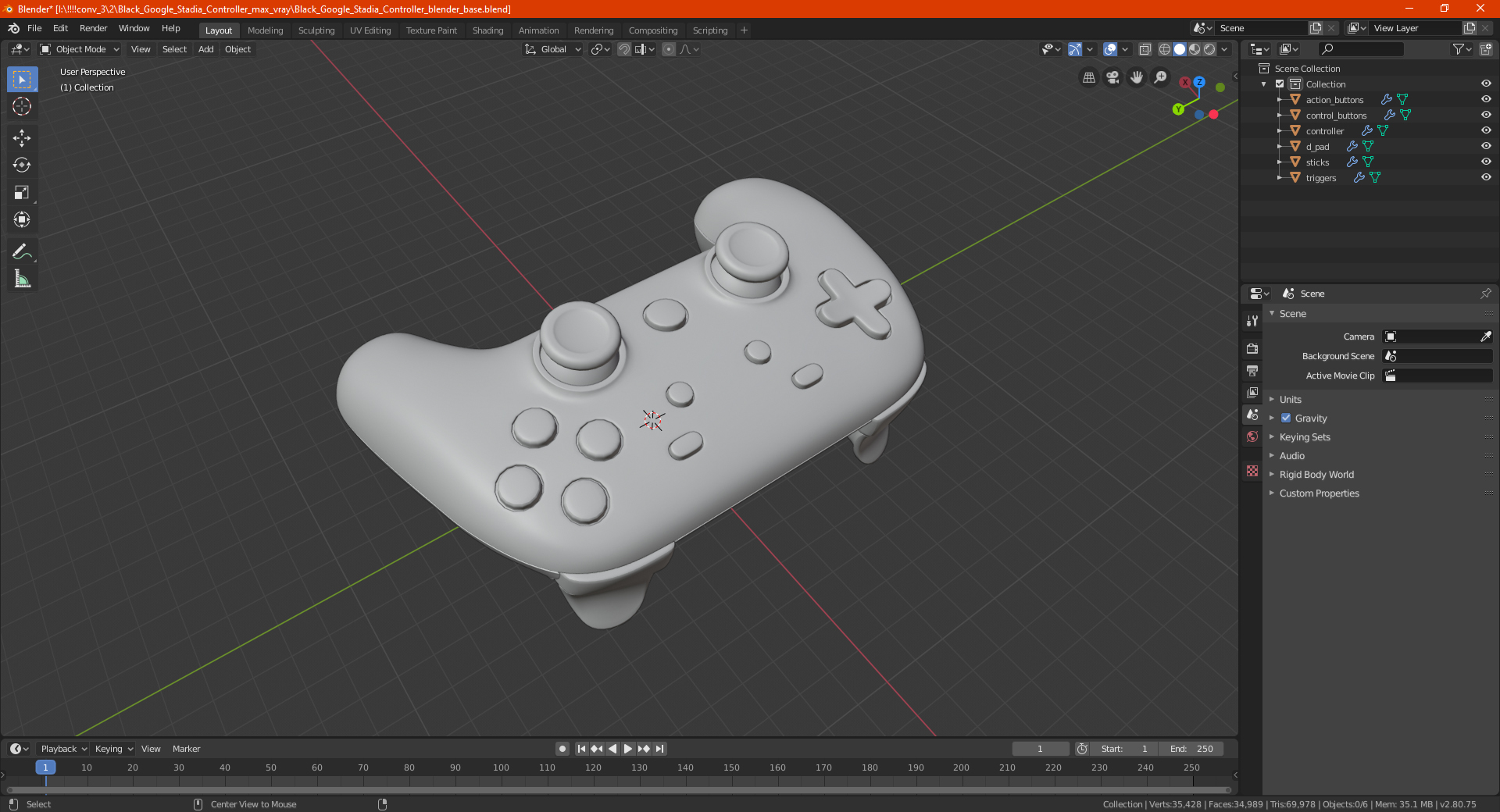The height and width of the screenshot is (812, 1500).
Task: Open the shading options dropdown arrow
Action: tap(1225, 49)
